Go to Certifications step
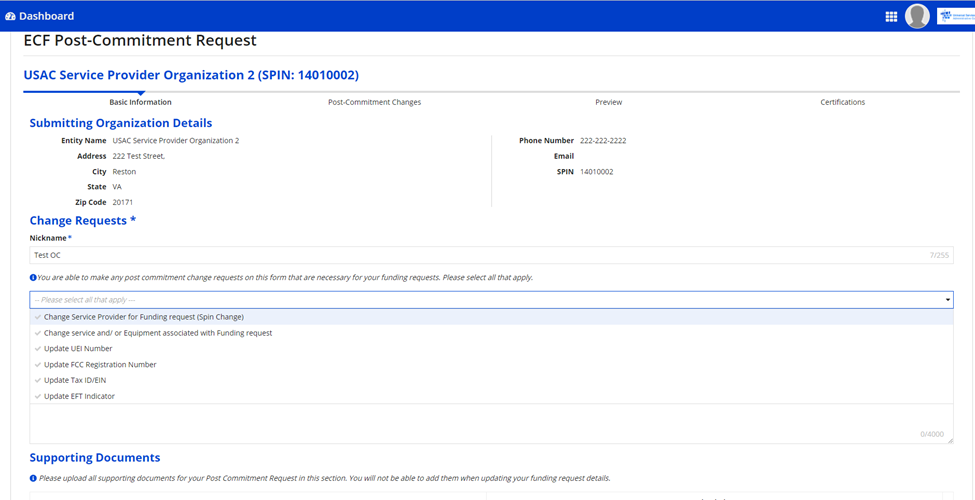 tap(843, 102)
